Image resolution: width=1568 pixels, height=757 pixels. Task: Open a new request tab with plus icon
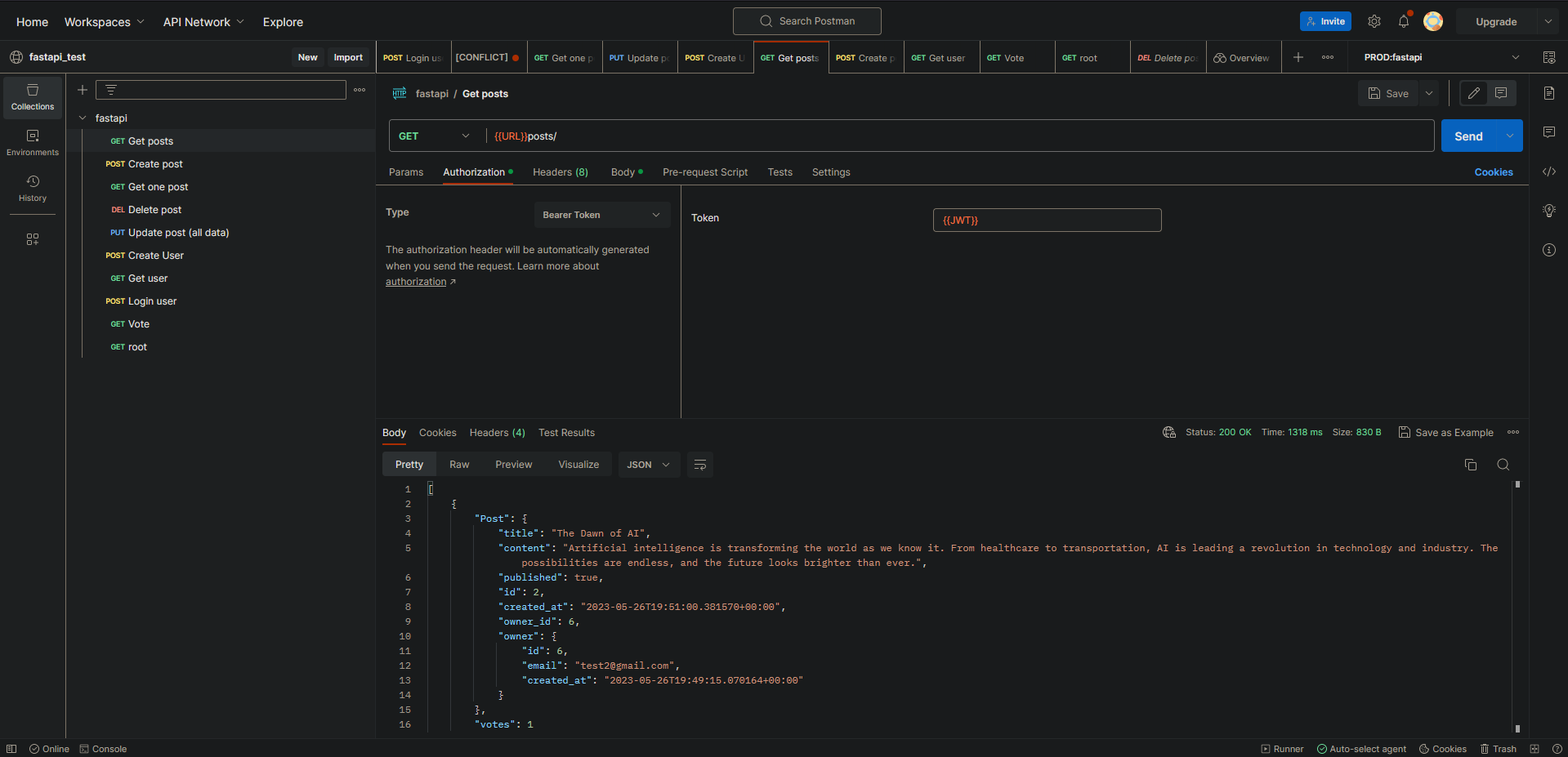(1298, 57)
